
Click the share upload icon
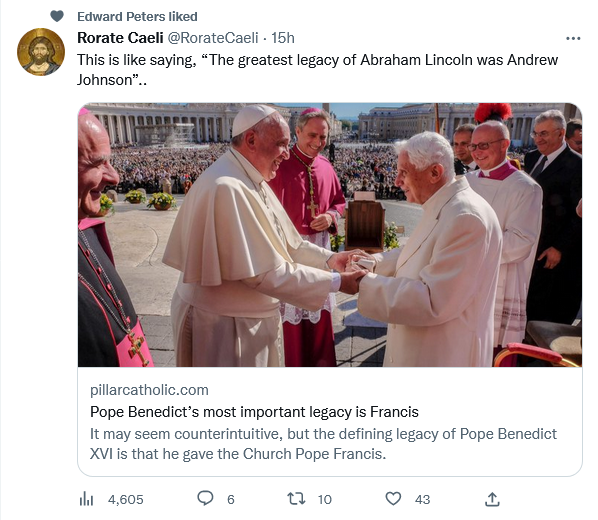coord(492,499)
